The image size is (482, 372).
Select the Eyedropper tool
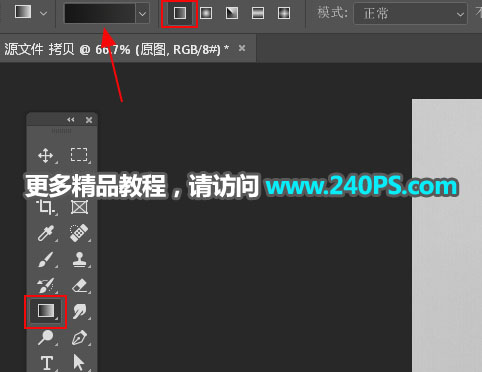46,233
